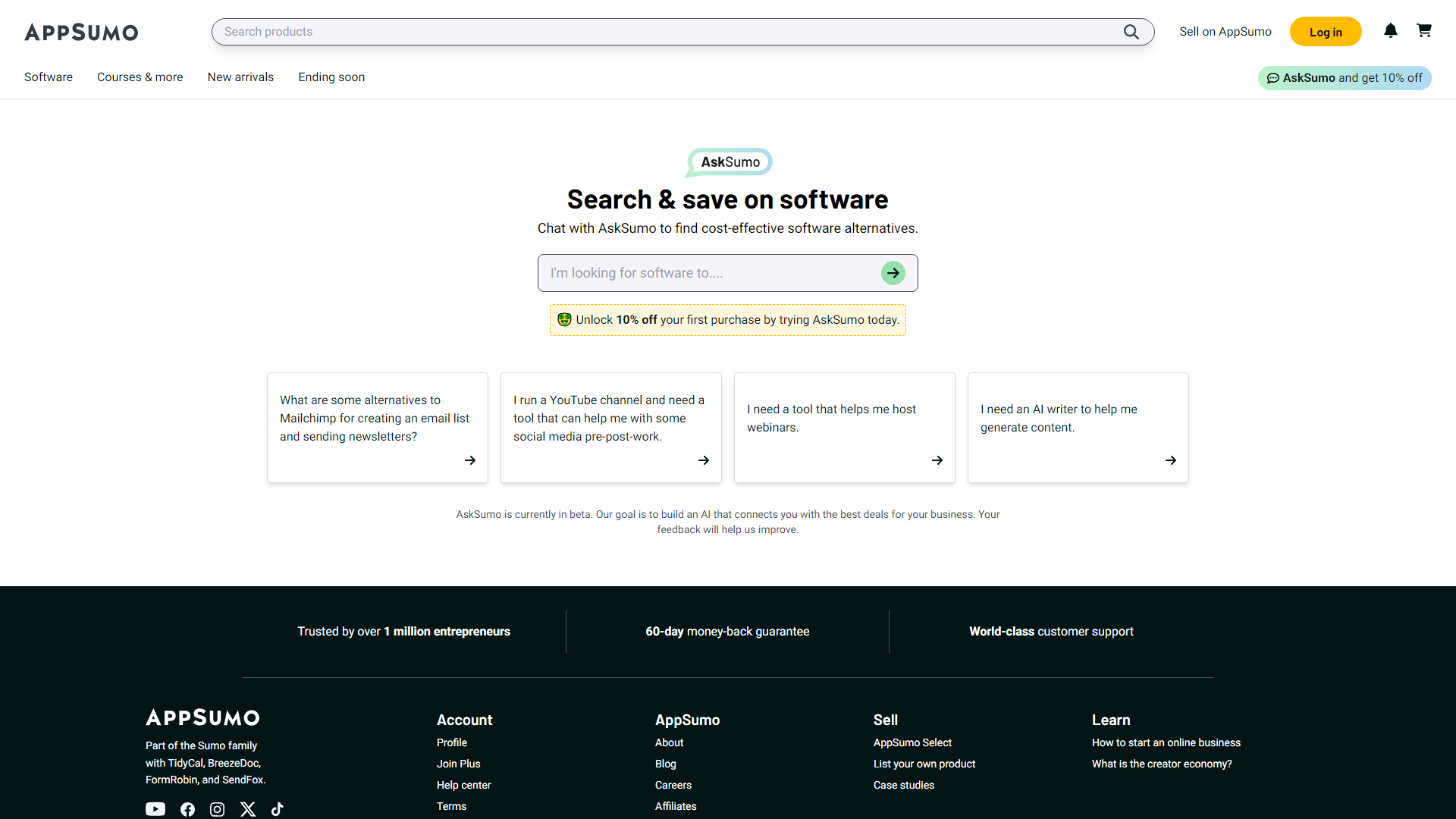Open the Software menu
This screenshot has height=819, width=1456.
49,77
